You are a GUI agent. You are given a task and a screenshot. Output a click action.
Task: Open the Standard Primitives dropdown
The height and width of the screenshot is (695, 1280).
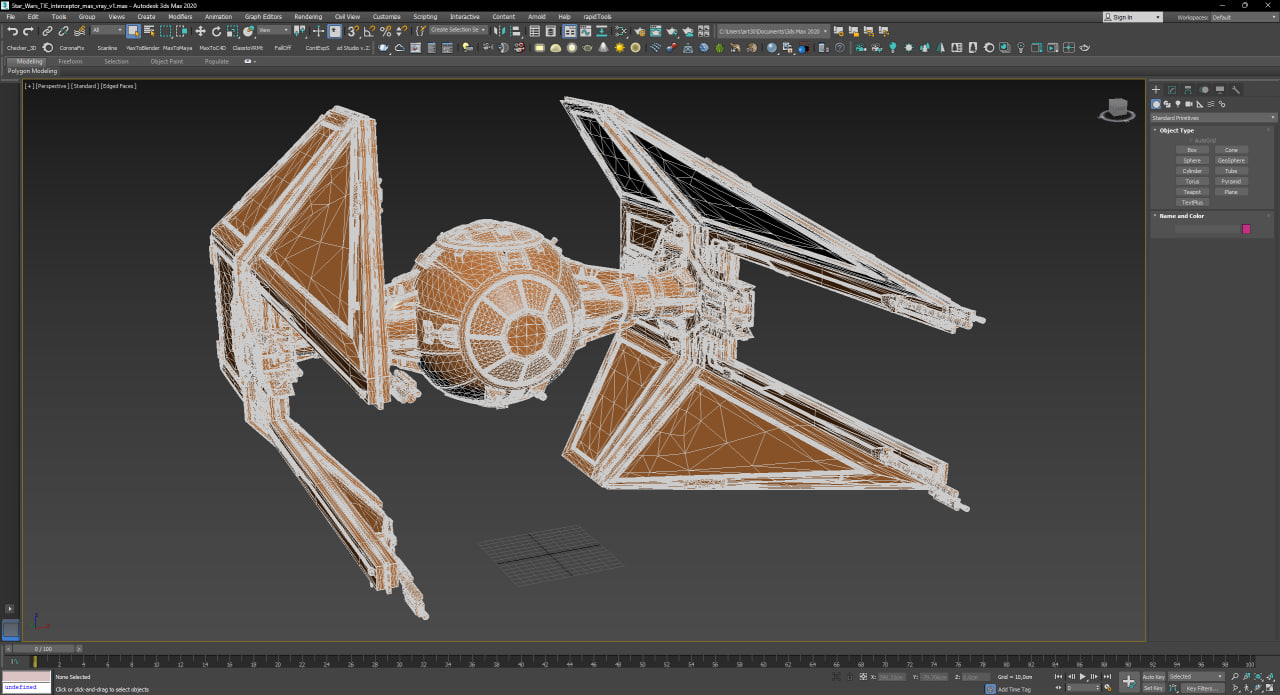tap(1214, 118)
